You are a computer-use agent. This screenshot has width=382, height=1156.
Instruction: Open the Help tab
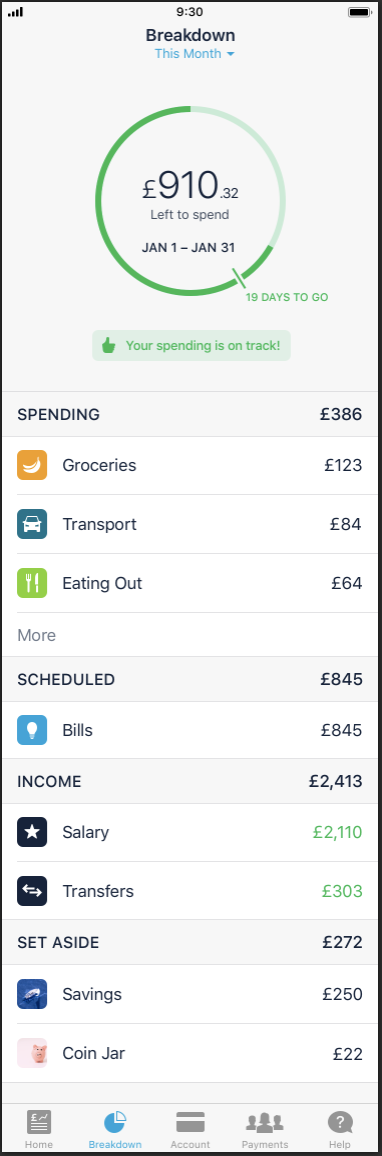(x=340, y=1129)
